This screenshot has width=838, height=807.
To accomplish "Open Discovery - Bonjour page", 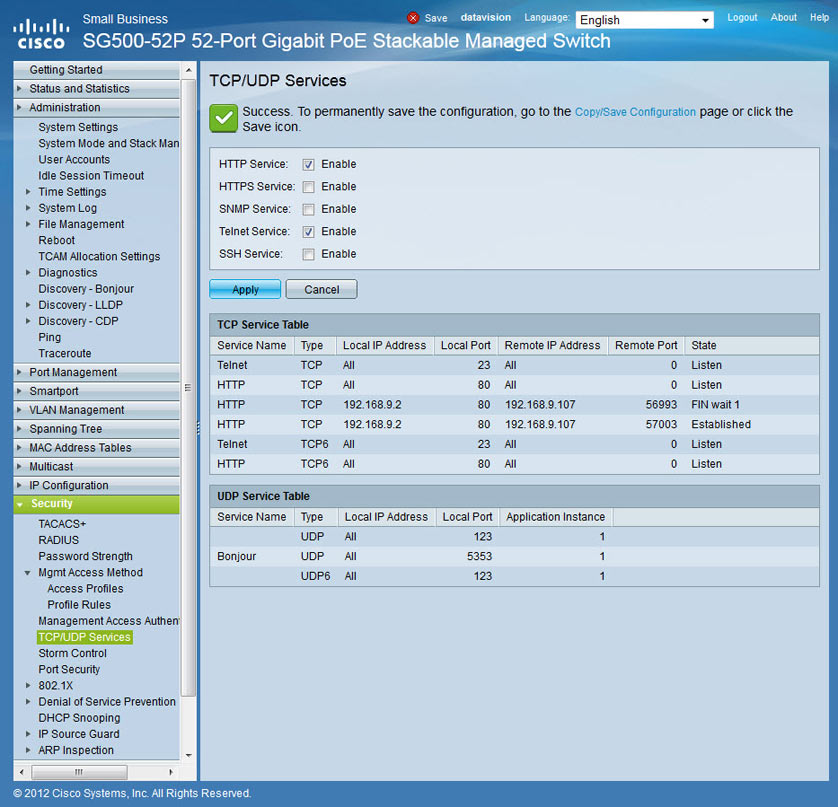I will tap(86, 289).
